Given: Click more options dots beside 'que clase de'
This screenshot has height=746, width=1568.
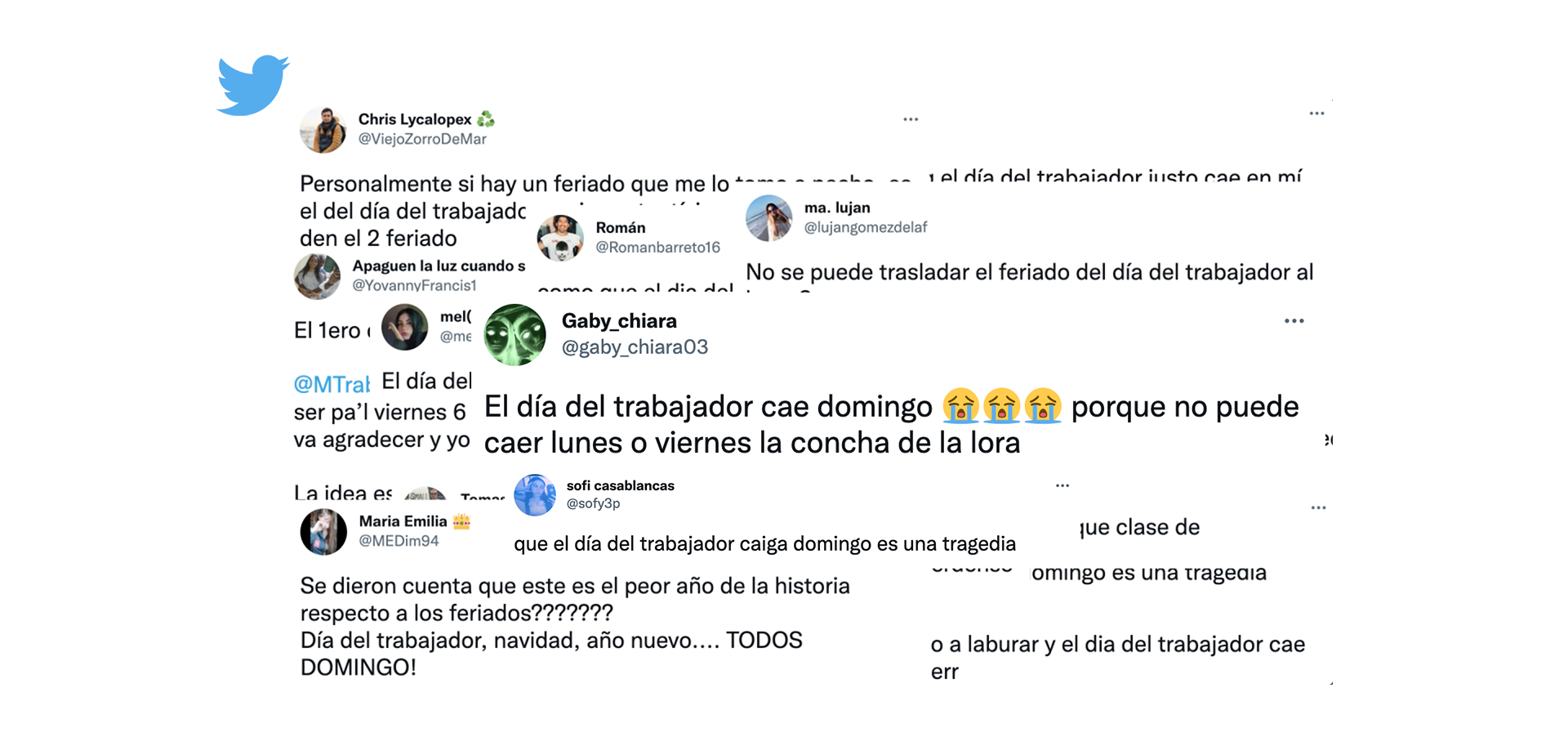Looking at the screenshot, I should [x=1318, y=507].
